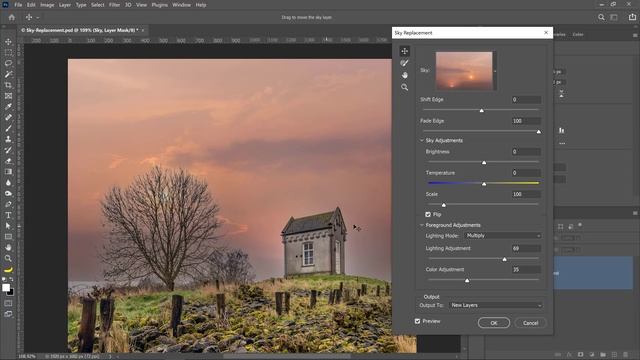The height and width of the screenshot is (360, 640).
Task: Select the Path Selection tool
Action: tap(8, 226)
